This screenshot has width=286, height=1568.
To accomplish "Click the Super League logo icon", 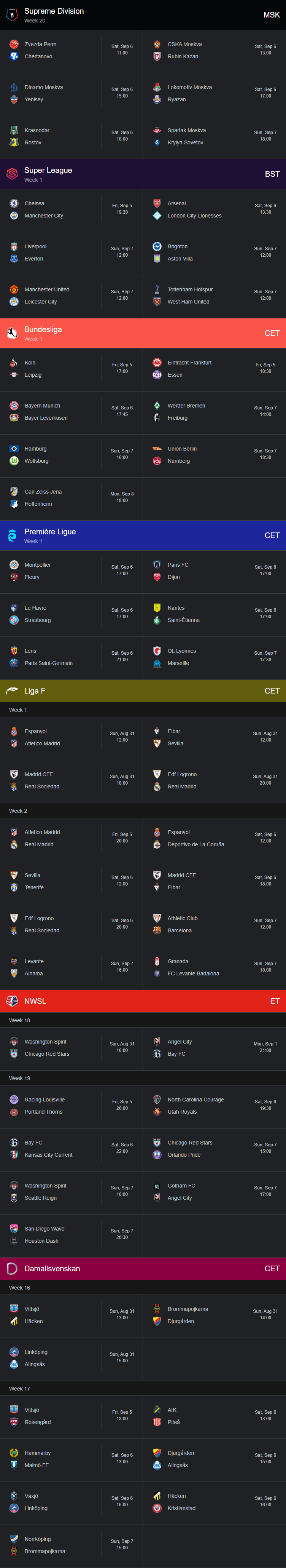I will (x=12, y=175).
